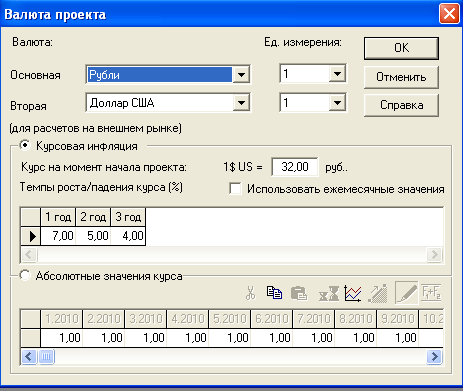Expand units dropdown for Вторая currency
Viewport: 463px width, 391px height.
[x=337, y=103]
